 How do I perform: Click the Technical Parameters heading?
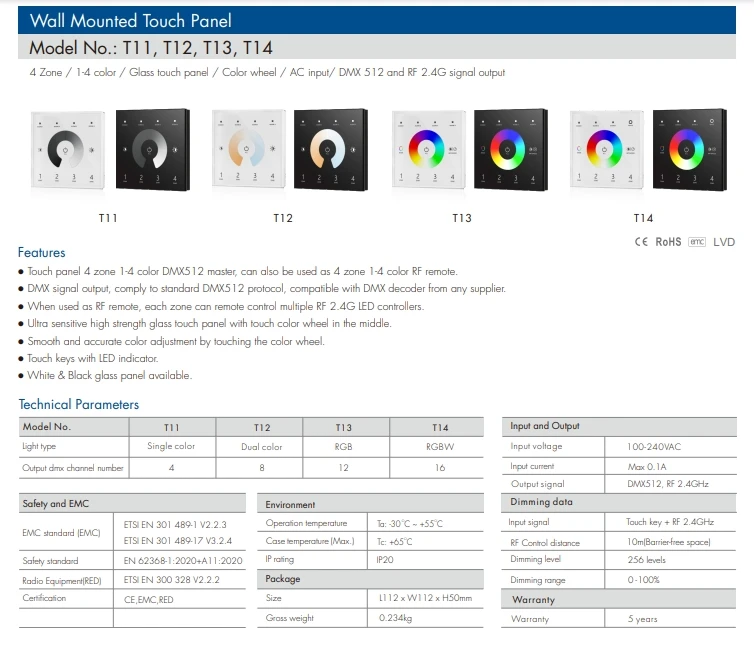click(x=79, y=404)
